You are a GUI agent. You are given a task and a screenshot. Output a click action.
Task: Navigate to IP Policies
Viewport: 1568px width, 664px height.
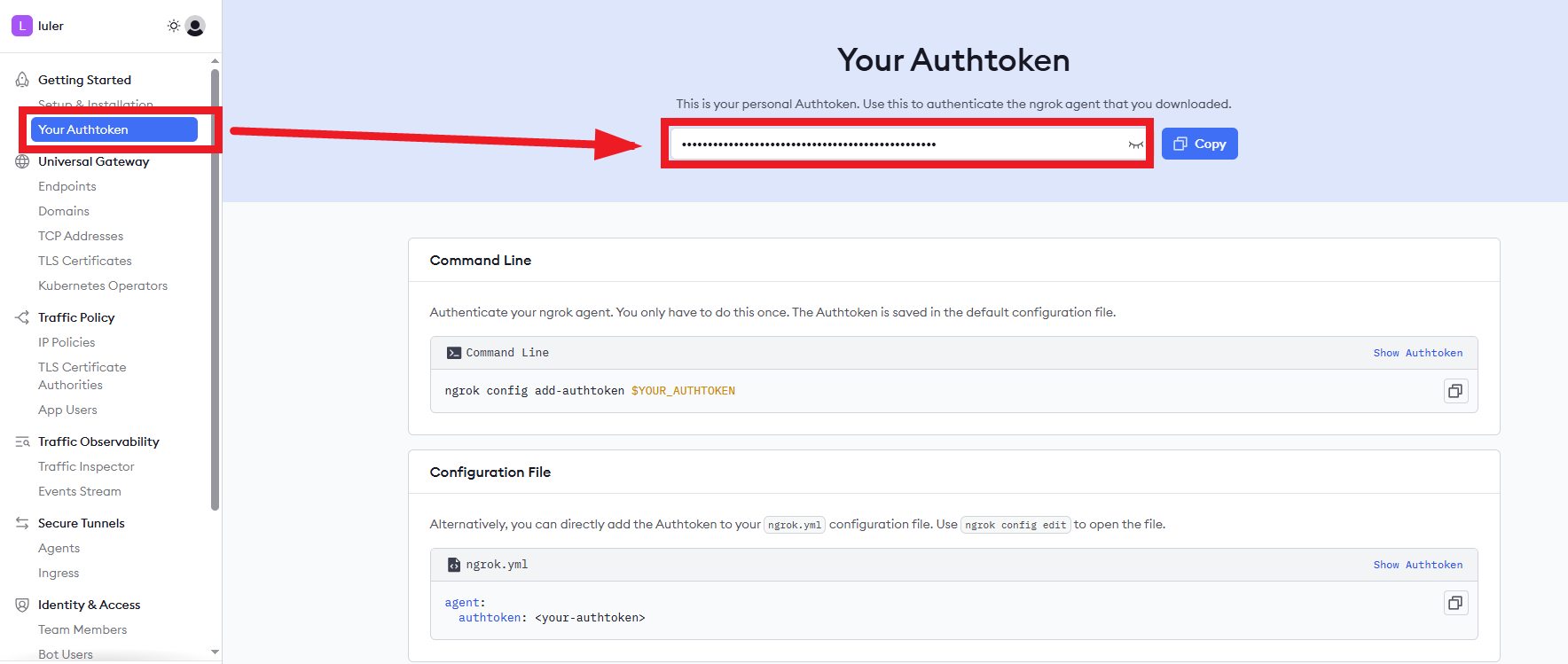(x=67, y=342)
